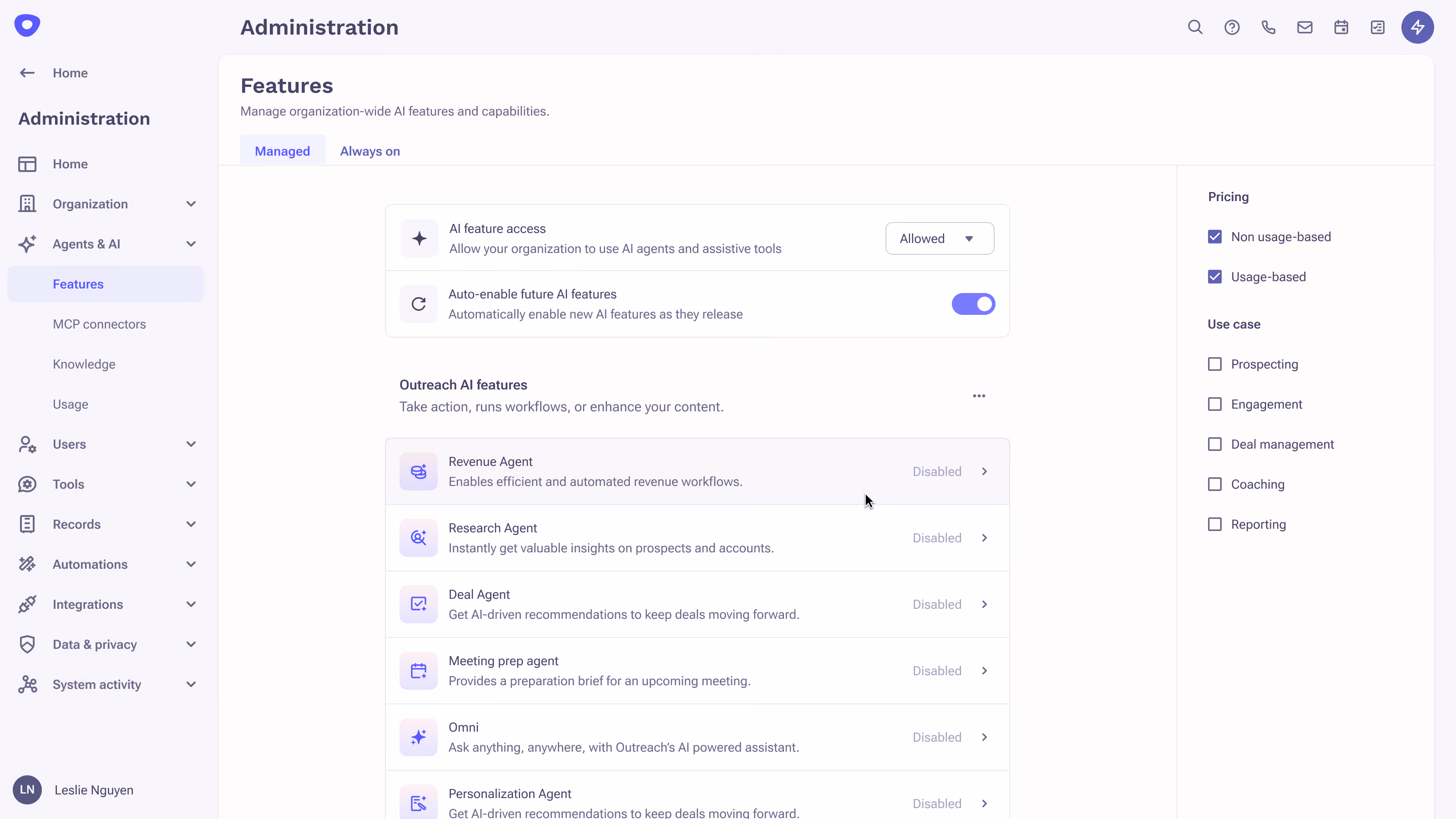
Task: Uncheck Non usage-based pricing filter
Action: (1215, 237)
